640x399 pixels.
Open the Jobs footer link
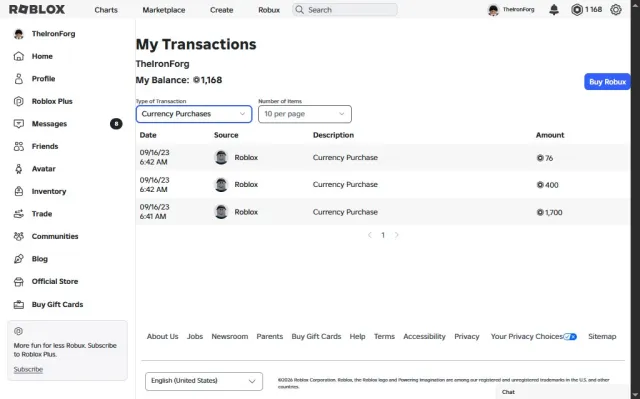pyautogui.click(x=195, y=337)
